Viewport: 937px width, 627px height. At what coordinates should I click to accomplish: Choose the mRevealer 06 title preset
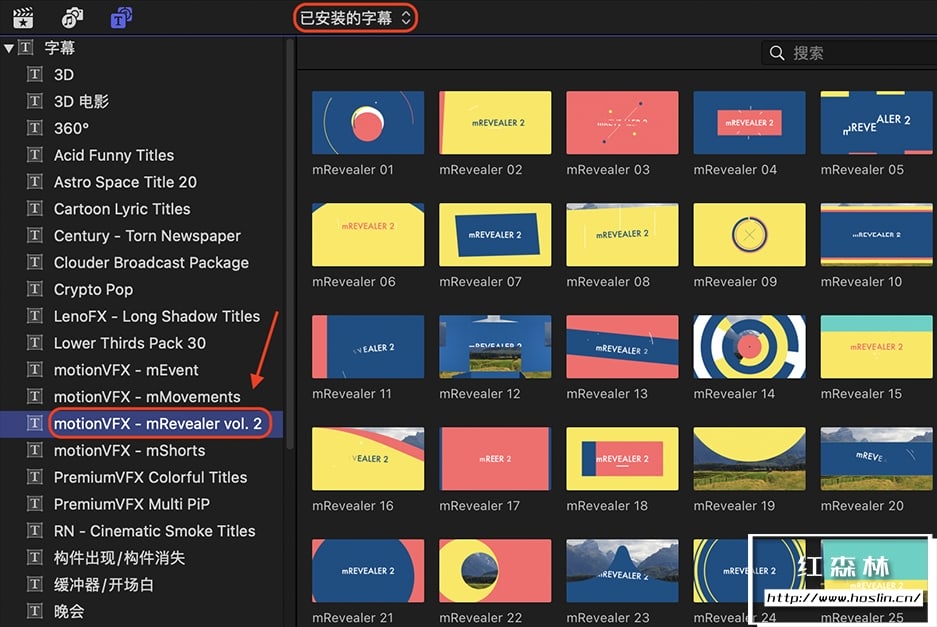[368, 235]
